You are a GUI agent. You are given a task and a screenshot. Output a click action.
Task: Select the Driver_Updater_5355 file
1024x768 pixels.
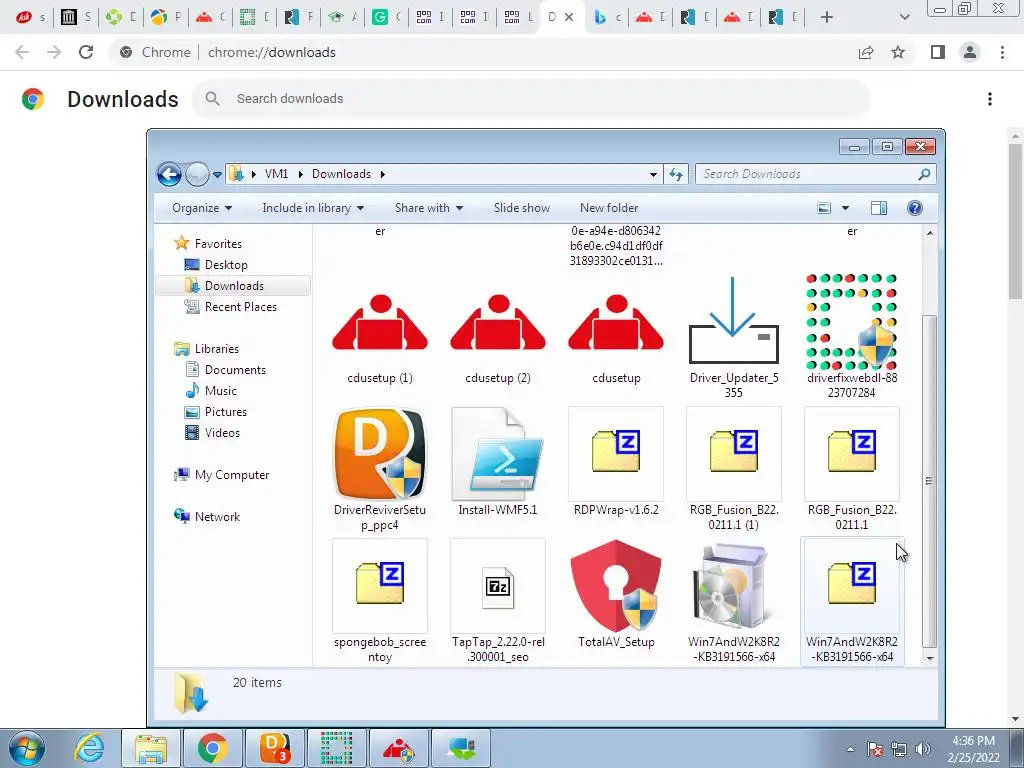733,321
